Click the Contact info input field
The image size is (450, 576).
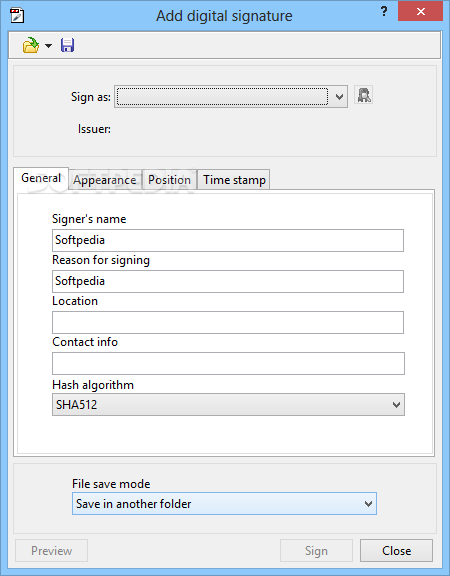[228, 364]
